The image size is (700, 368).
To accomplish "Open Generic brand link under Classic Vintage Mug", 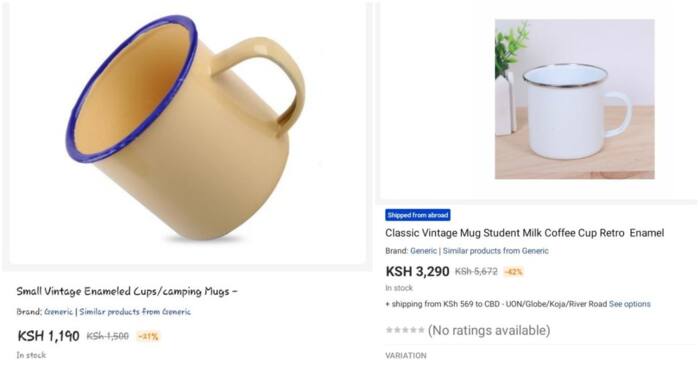I will 423,251.
